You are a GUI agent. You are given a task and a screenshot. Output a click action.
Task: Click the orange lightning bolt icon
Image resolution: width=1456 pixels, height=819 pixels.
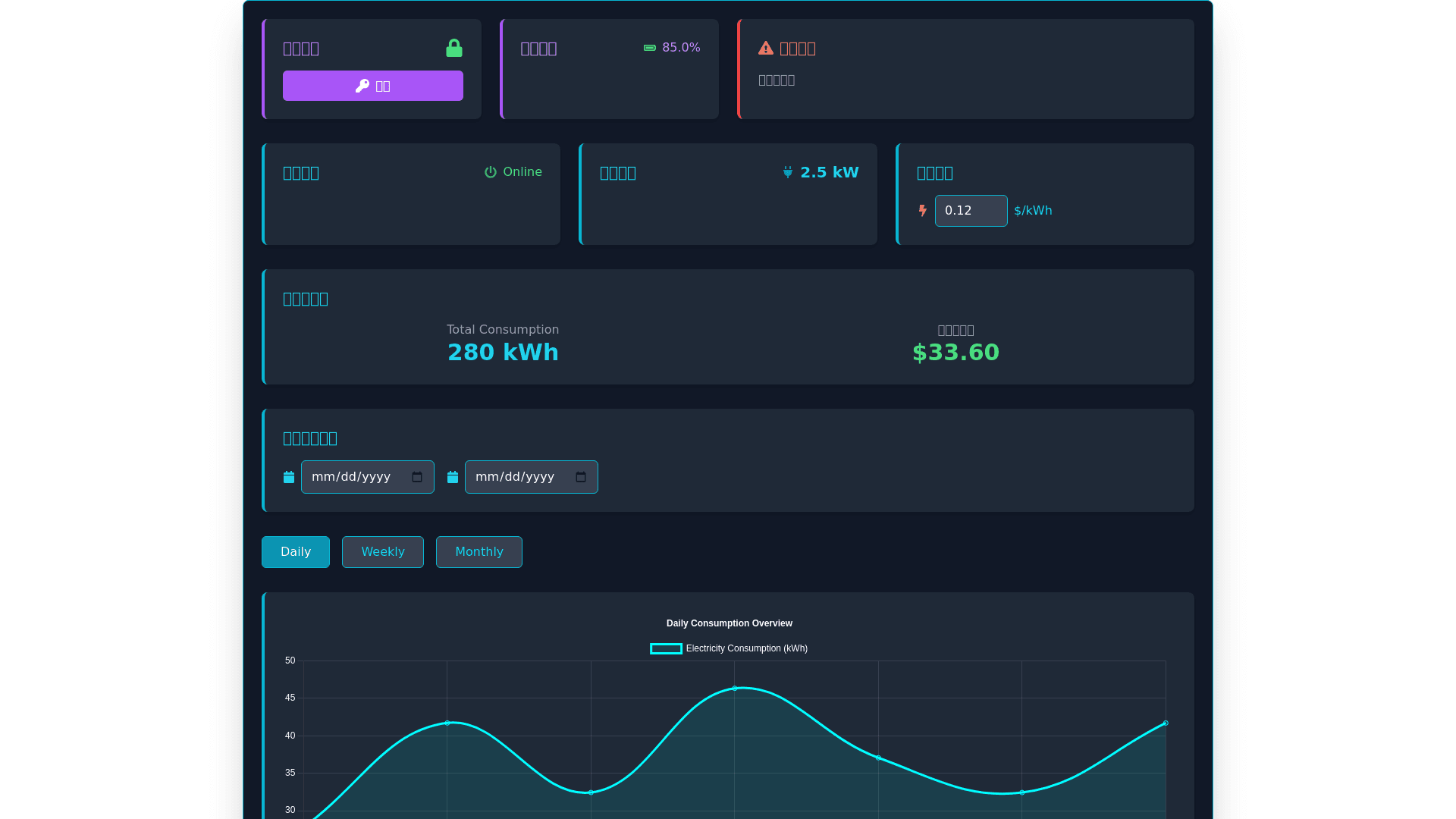[x=922, y=211]
